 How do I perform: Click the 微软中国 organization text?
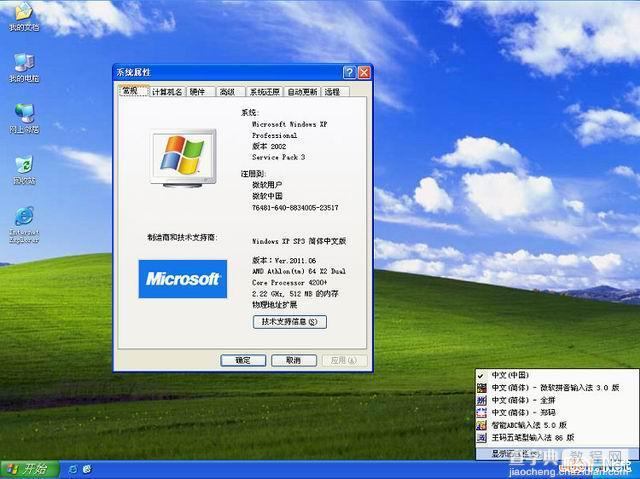tap(267, 196)
